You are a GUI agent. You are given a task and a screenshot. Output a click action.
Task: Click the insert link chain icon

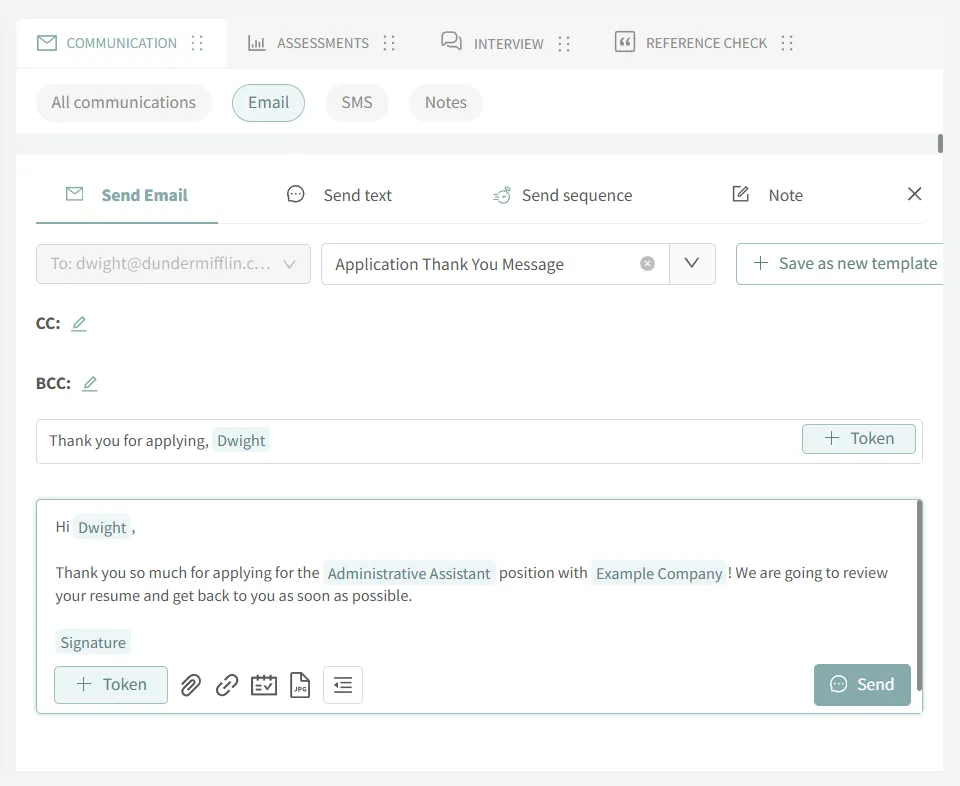227,685
